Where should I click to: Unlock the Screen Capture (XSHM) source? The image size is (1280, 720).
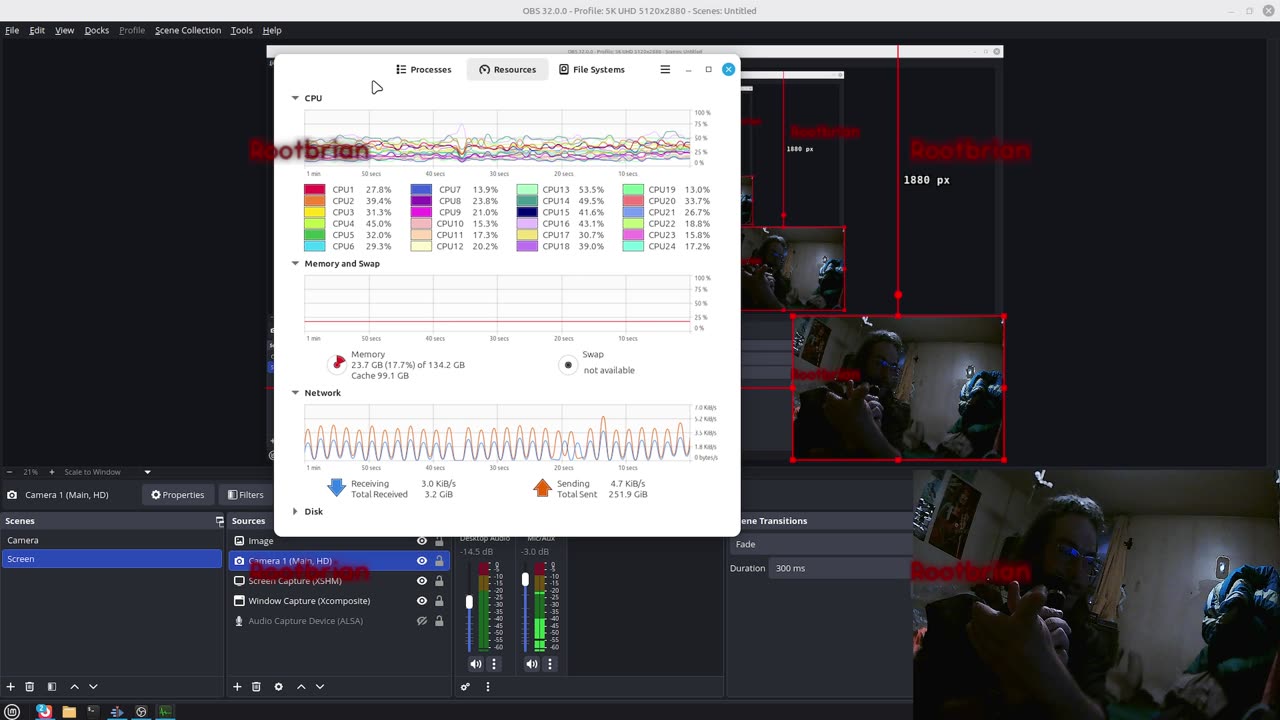tap(439, 581)
